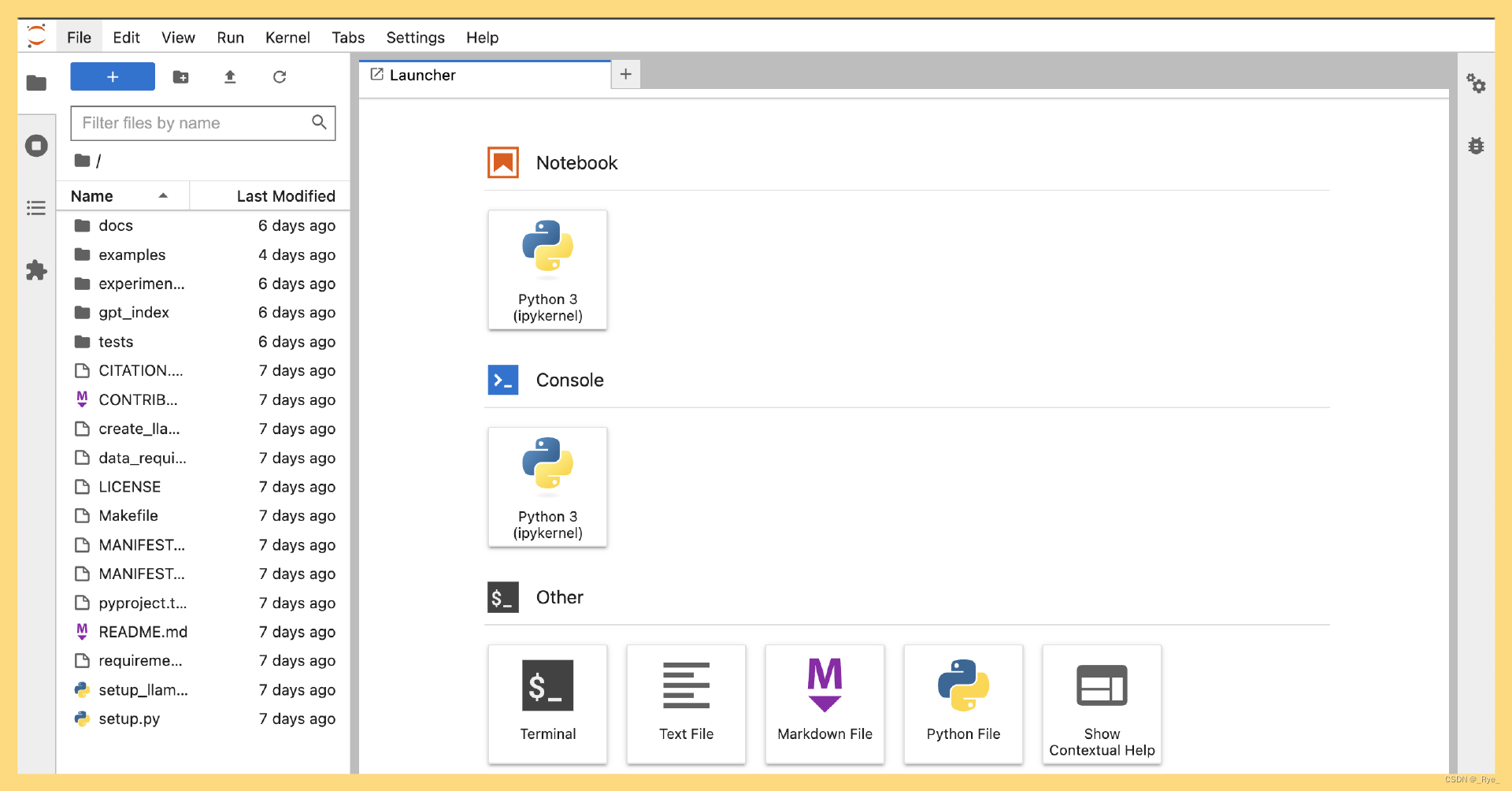Select the tests folder
Image resolution: width=1512 pixels, height=791 pixels.
point(203,342)
